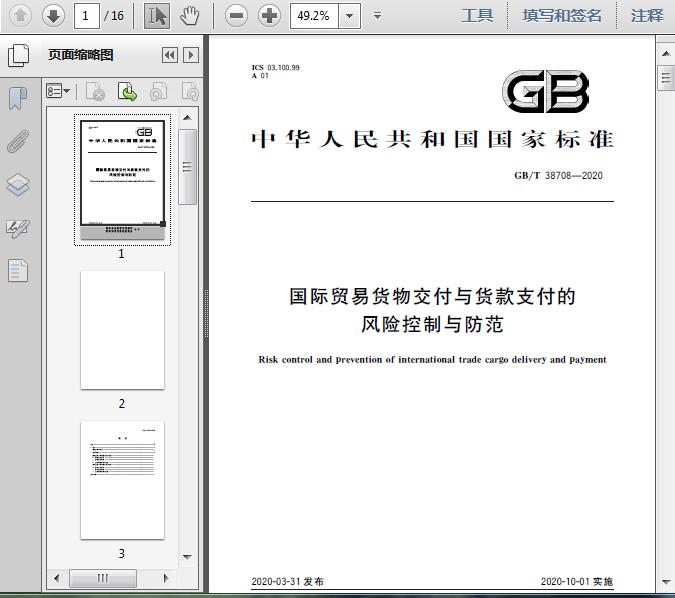Open the 工具 pane

click(x=477, y=16)
